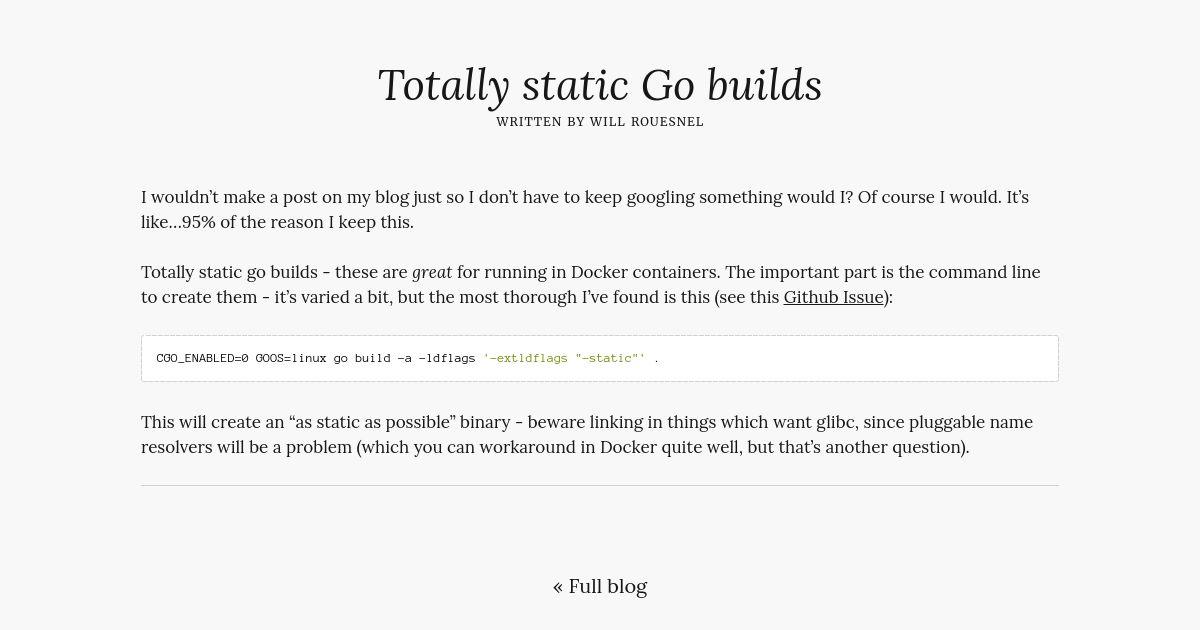
Task: Click the "Totally static Go builds" title
Action: 600,85
